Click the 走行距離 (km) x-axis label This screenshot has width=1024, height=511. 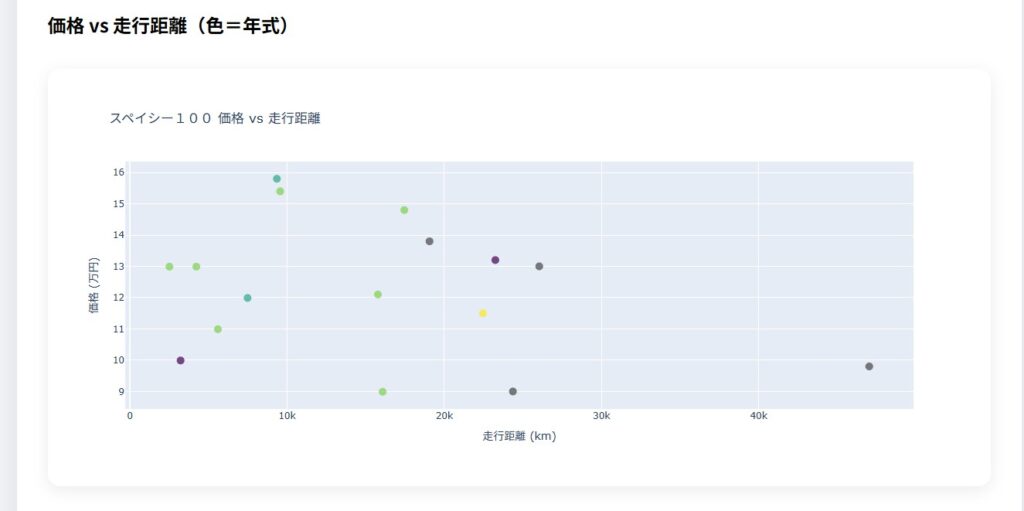point(519,436)
